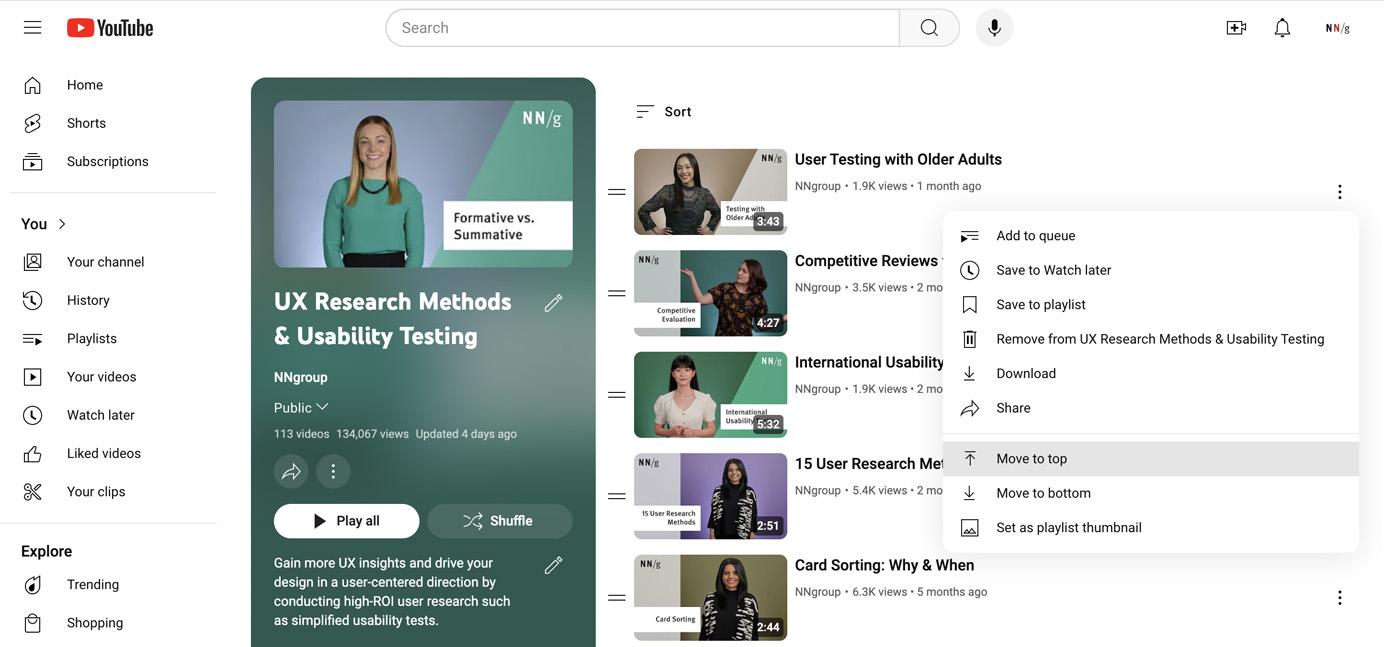Edit playlist description with pencil icon
Screen dimensions: 1384x647
(x=553, y=566)
